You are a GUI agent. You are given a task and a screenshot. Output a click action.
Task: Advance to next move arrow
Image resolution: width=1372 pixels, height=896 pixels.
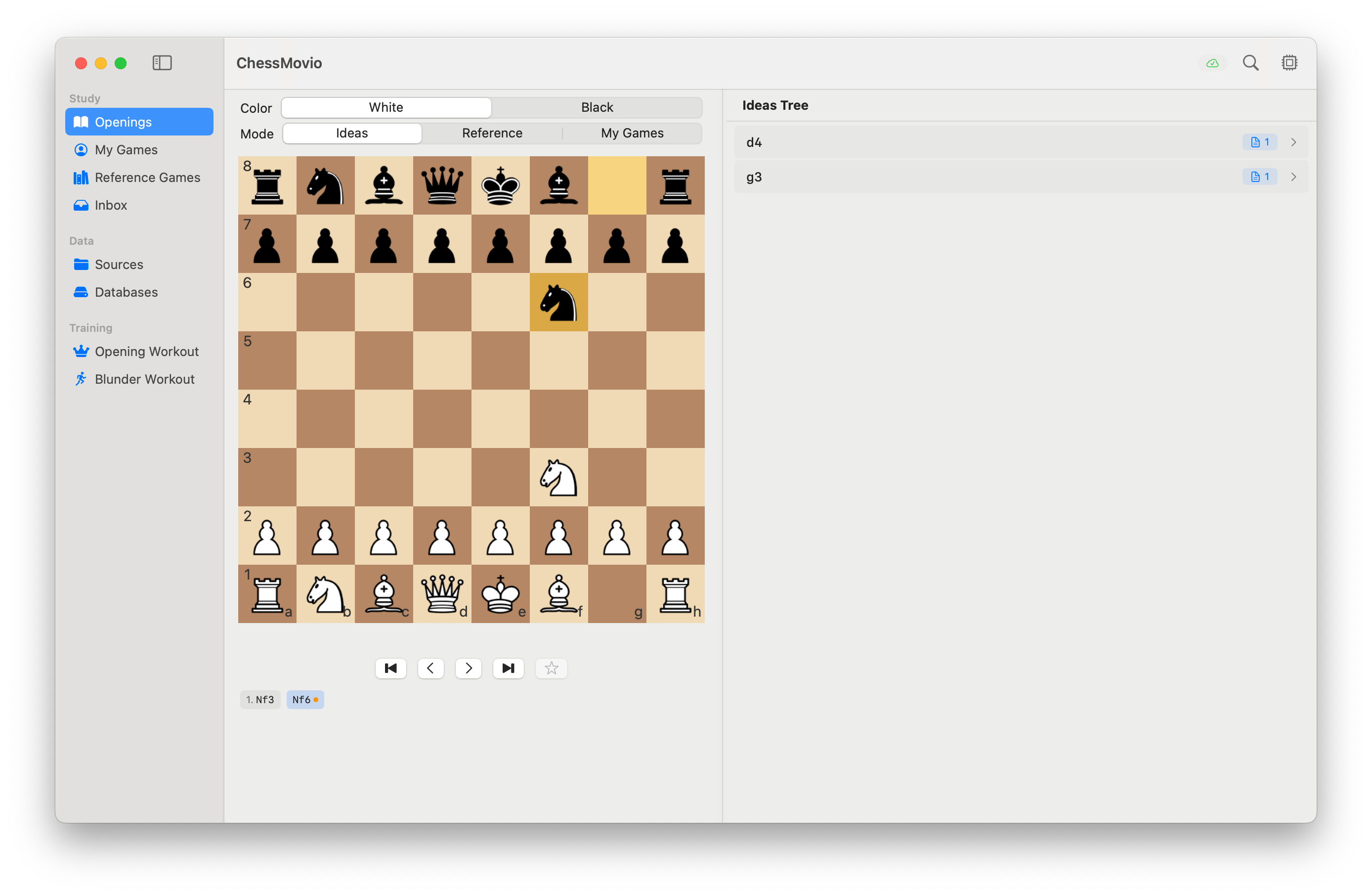468,668
